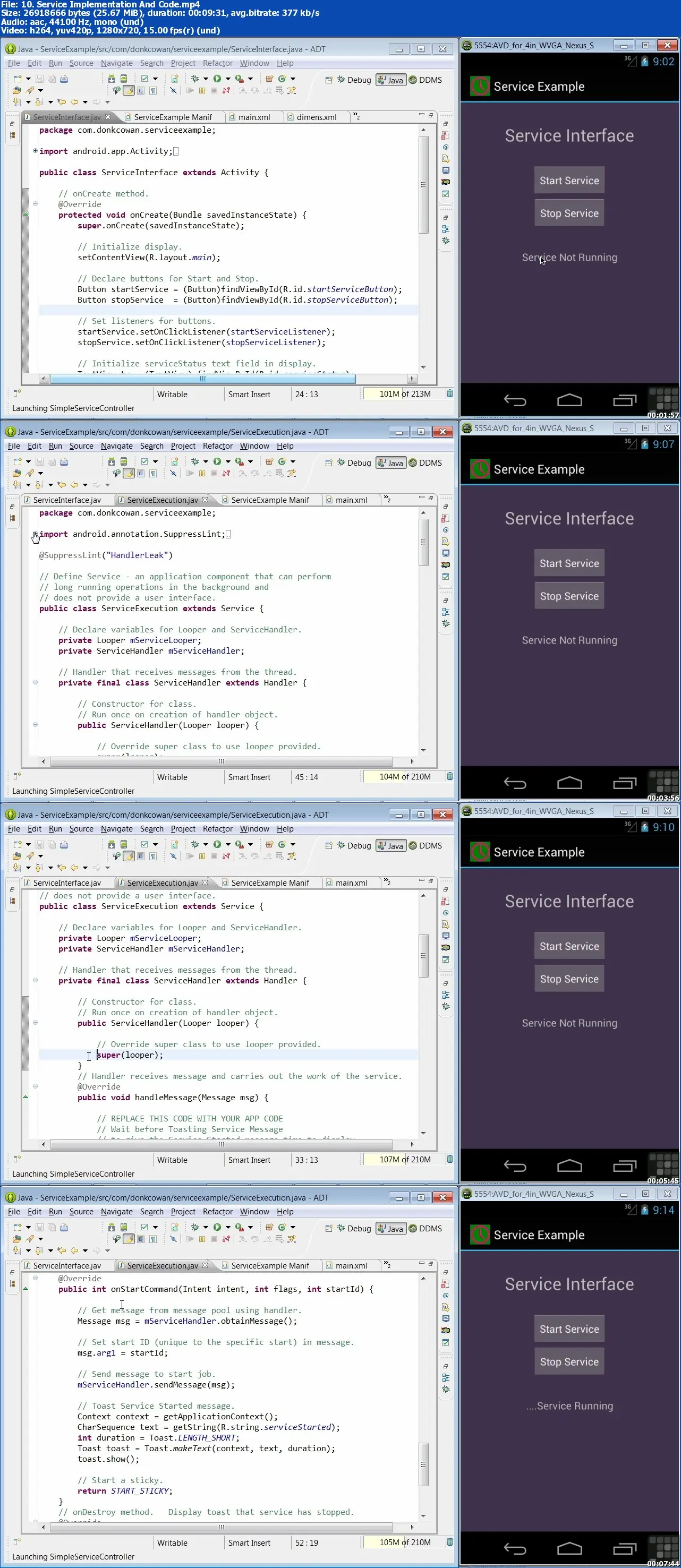
Task: Click the 101M of 213M heap status indicator
Action: pyautogui.click(x=404, y=394)
